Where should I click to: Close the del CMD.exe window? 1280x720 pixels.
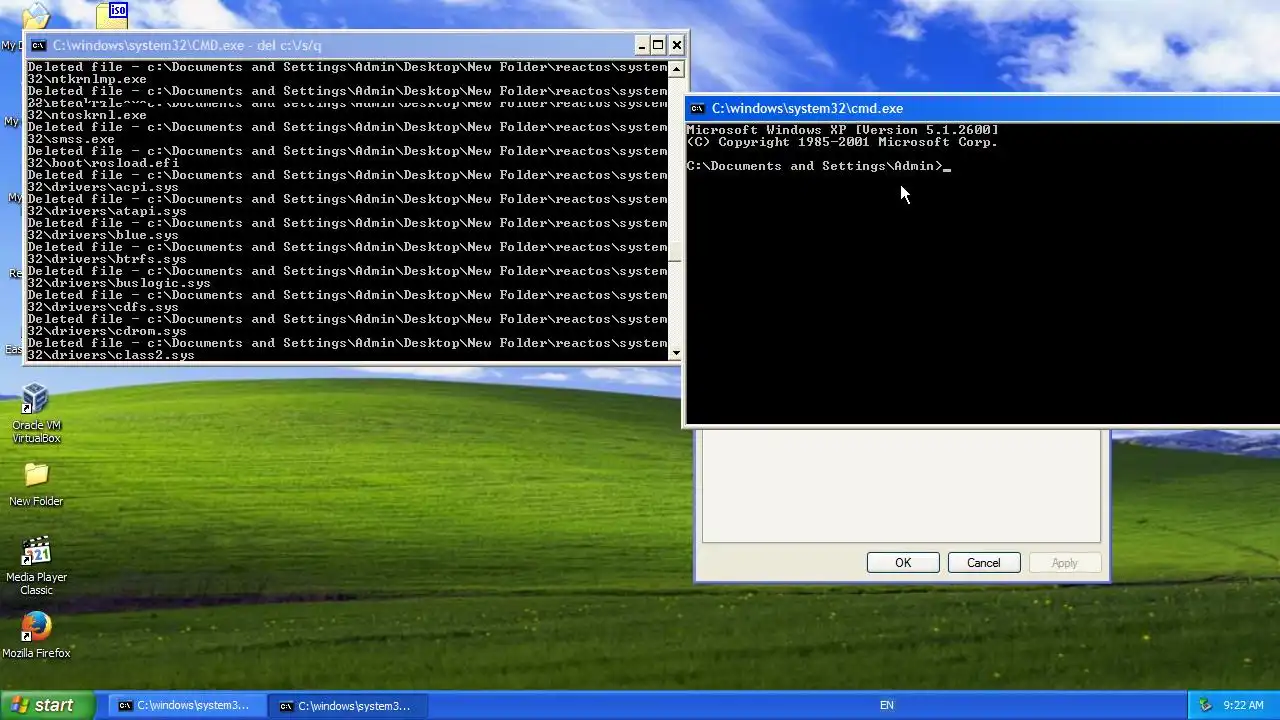[x=677, y=45]
